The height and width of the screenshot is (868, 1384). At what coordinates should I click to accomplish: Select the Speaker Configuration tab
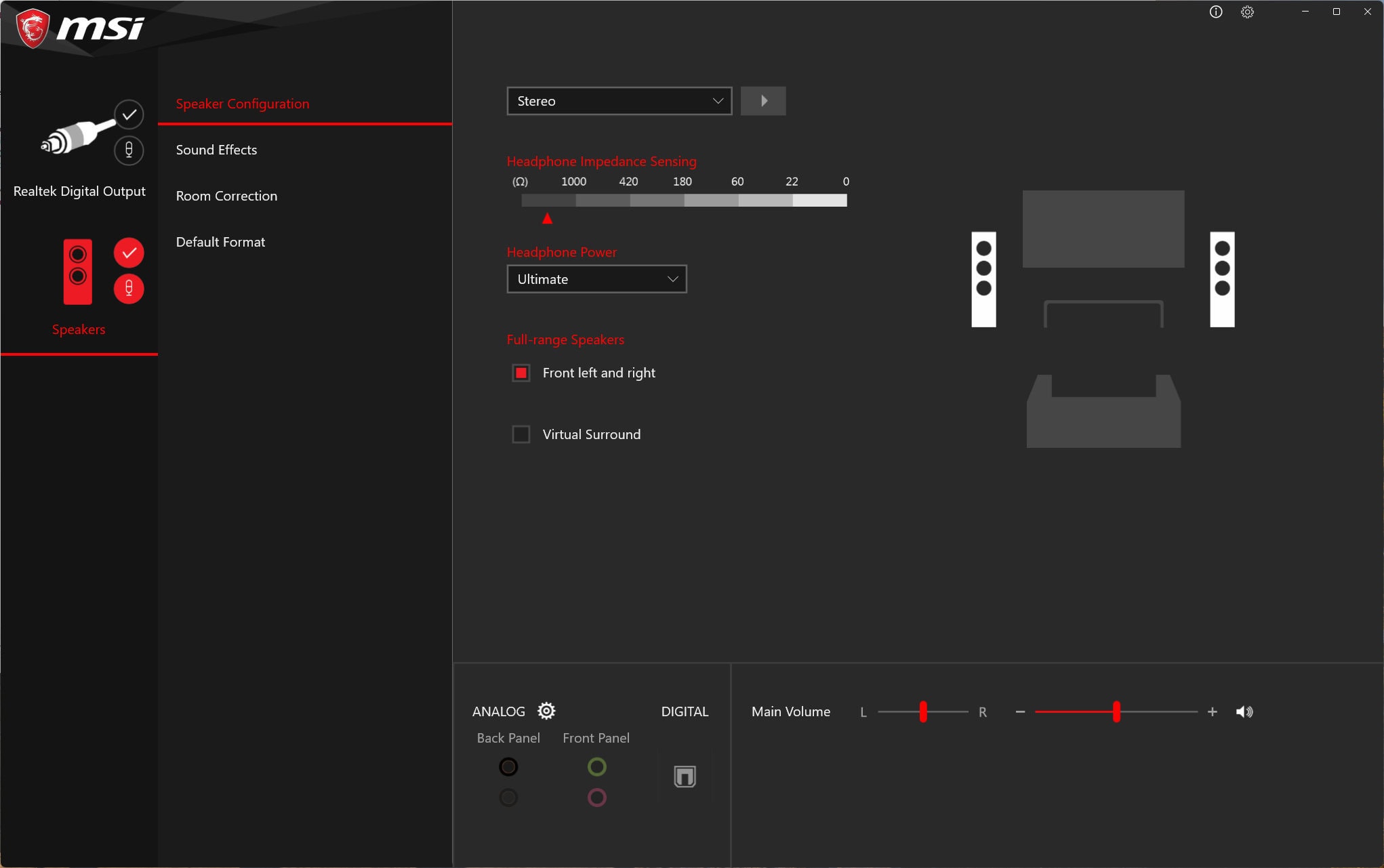click(x=243, y=103)
